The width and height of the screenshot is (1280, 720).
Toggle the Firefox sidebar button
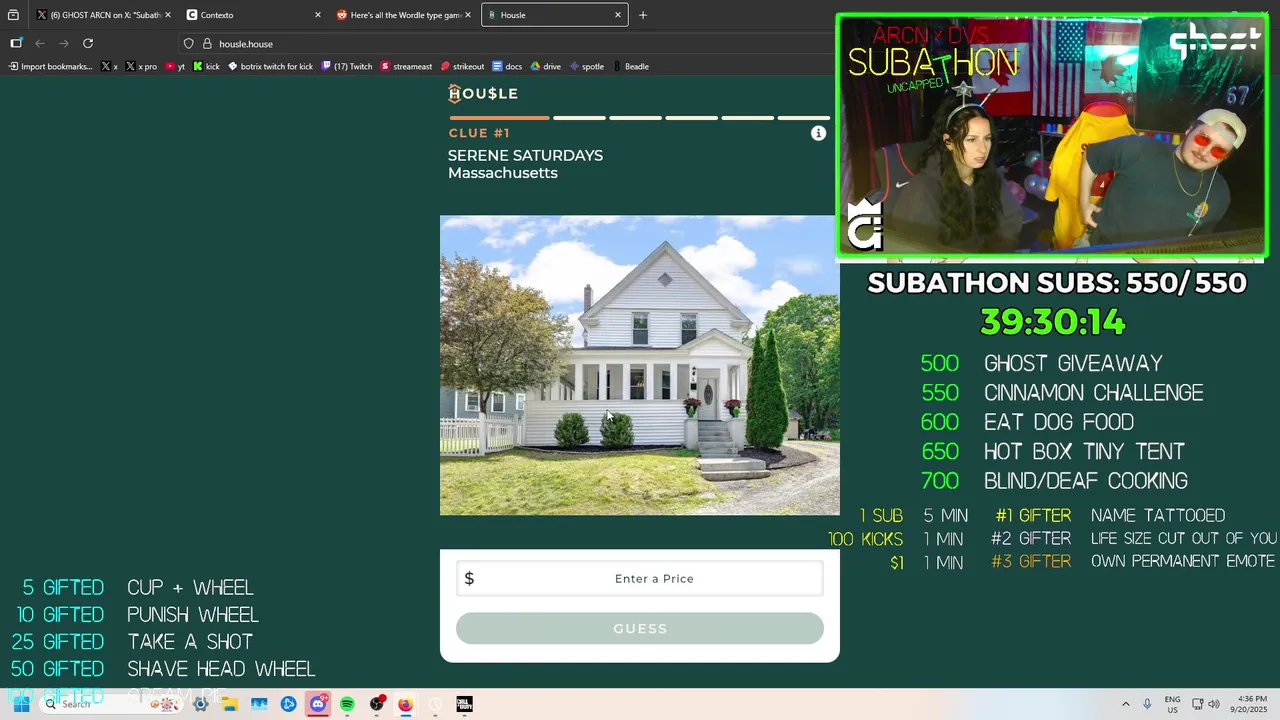pyautogui.click(x=16, y=43)
